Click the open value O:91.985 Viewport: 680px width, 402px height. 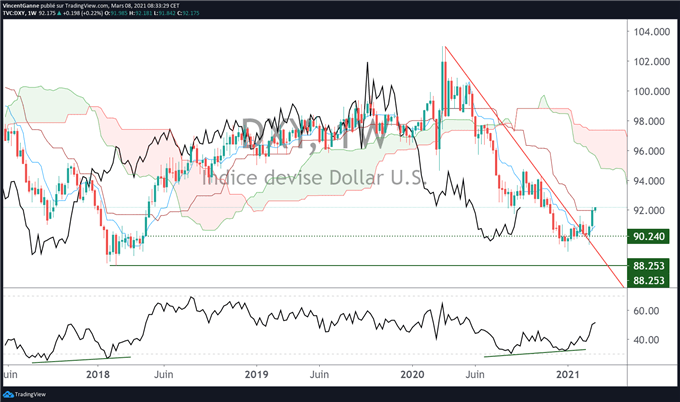click(x=116, y=13)
